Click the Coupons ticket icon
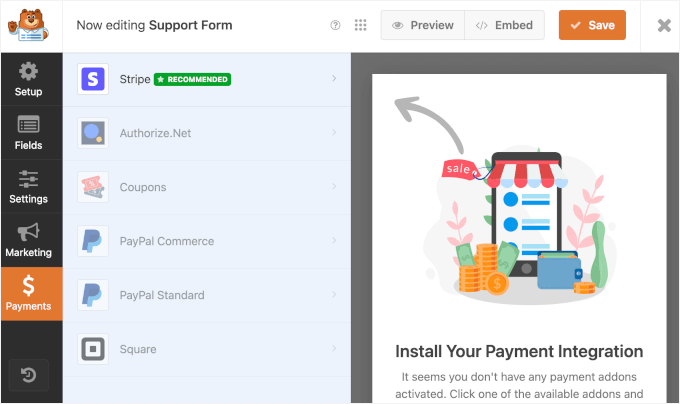The width and height of the screenshot is (680, 404). (93, 187)
